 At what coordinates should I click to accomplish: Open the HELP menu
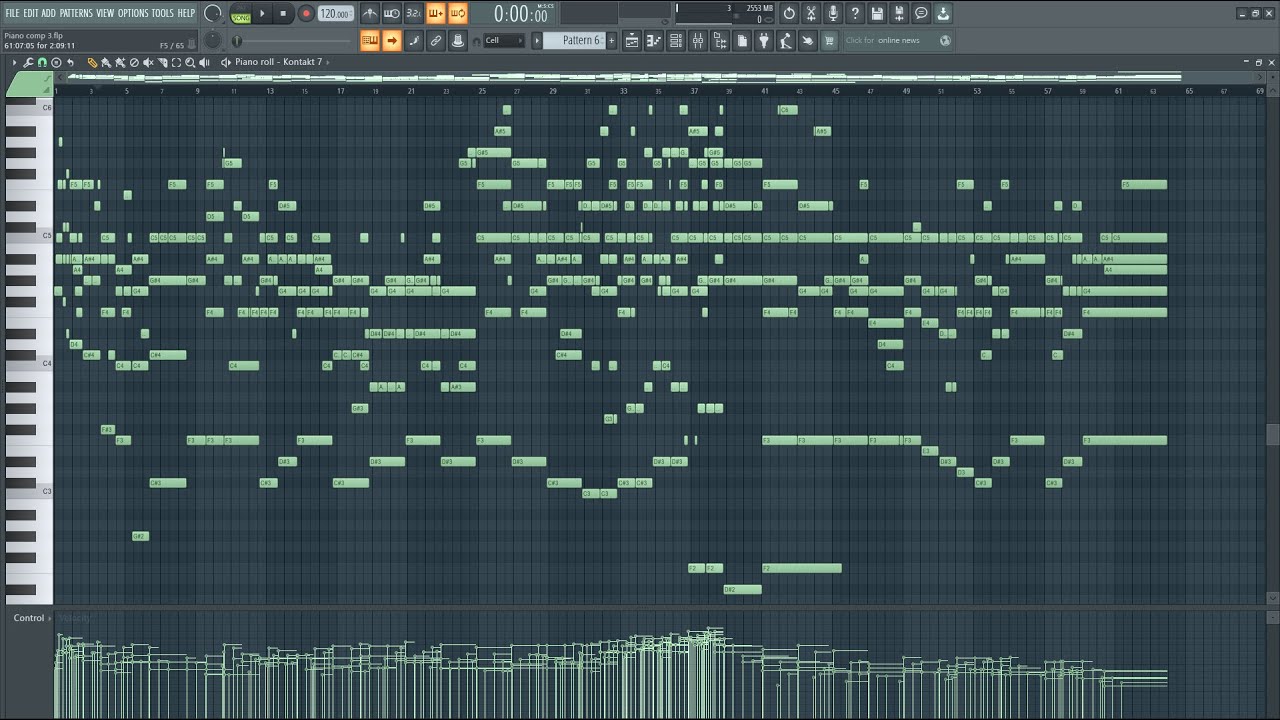(x=186, y=13)
